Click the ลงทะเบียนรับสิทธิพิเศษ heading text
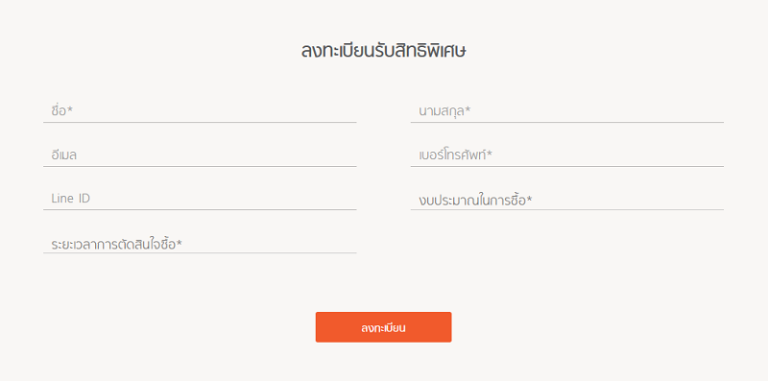 pyautogui.click(x=384, y=51)
